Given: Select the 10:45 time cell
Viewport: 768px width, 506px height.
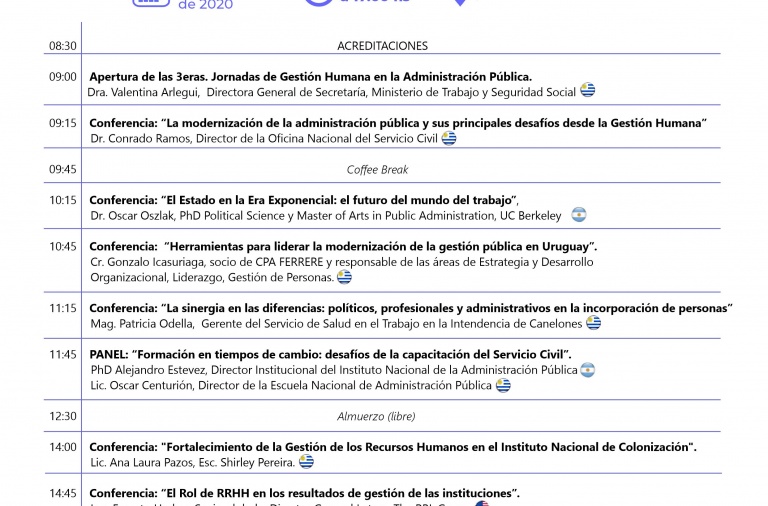Looking at the screenshot, I should pos(63,246).
